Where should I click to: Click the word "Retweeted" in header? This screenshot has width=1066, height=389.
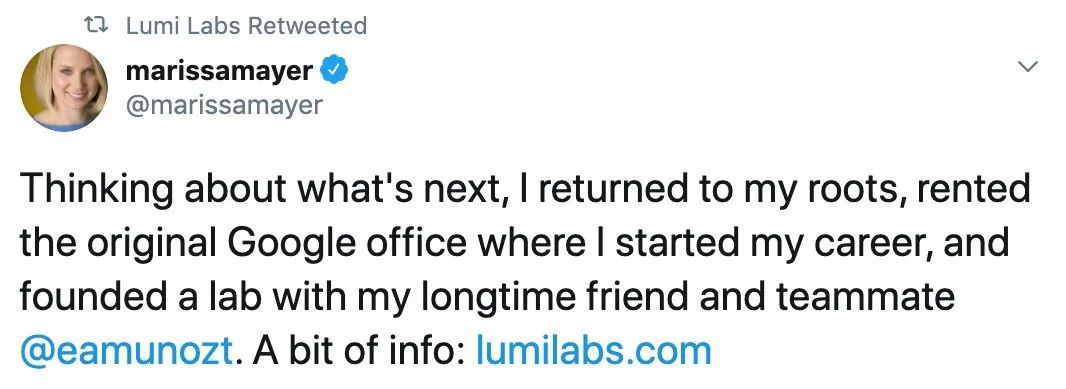307,26
